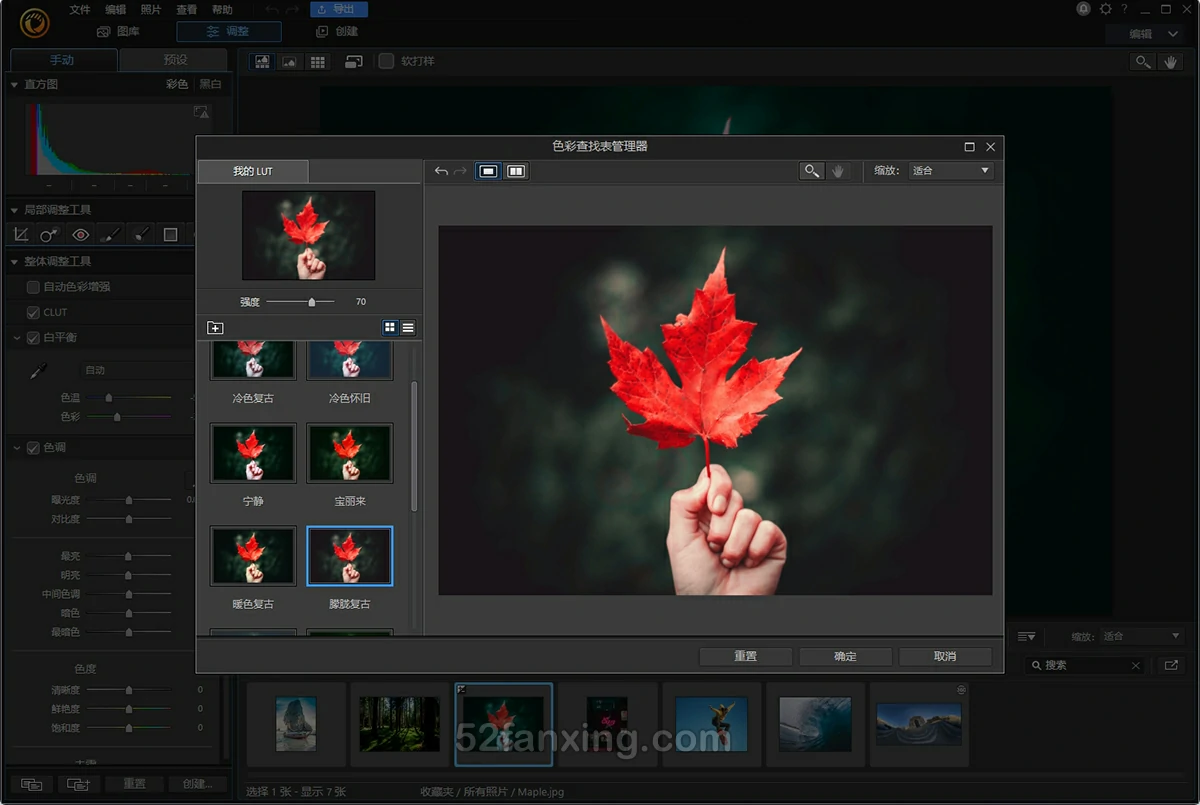Open View (查看) menu
The height and width of the screenshot is (805, 1200).
pyautogui.click(x=186, y=9)
